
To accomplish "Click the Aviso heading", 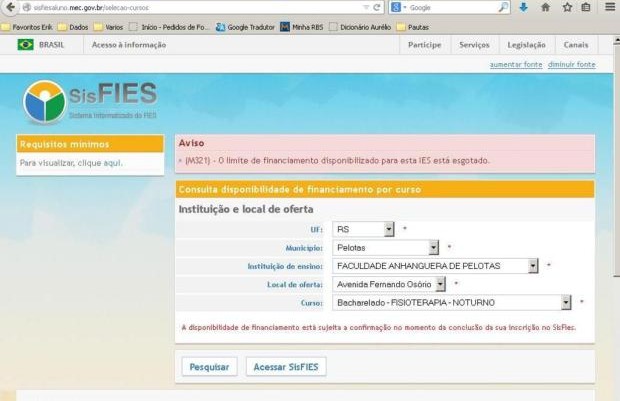I will 191,143.
